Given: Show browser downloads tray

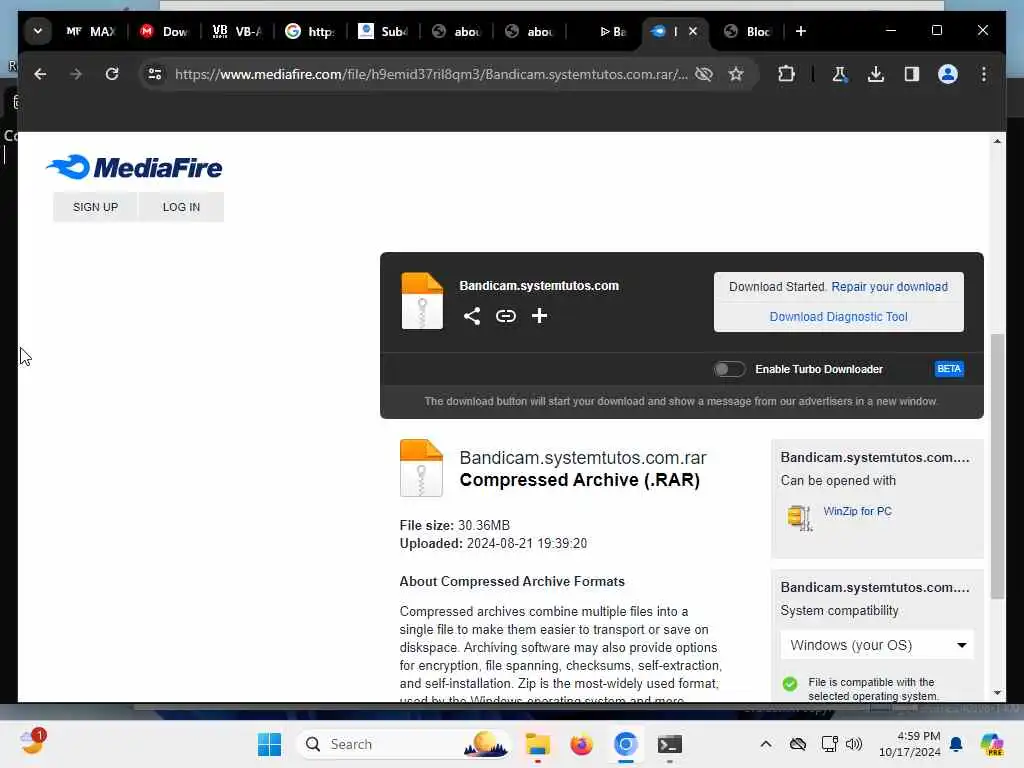Looking at the screenshot, I should [x=876, y=74].
